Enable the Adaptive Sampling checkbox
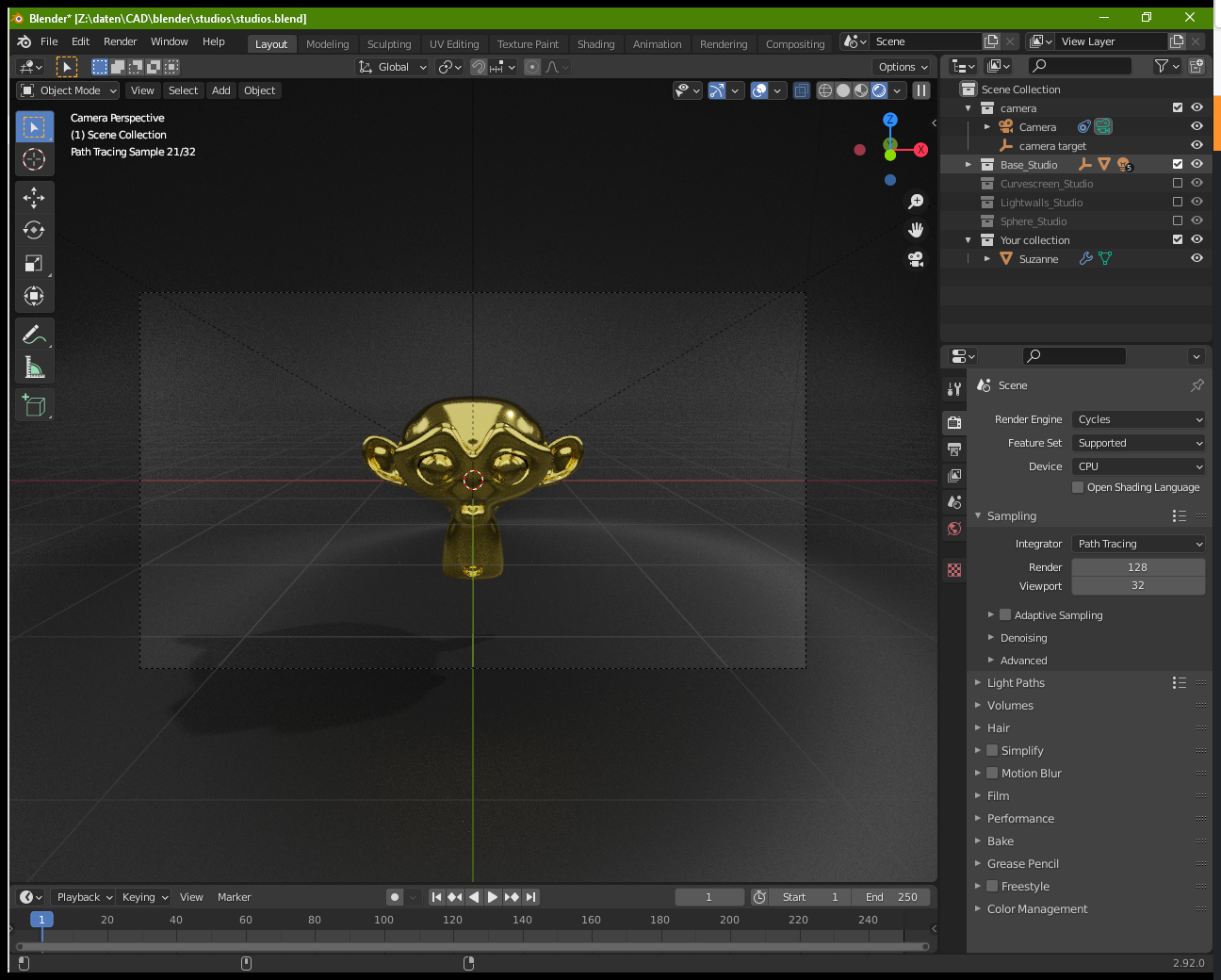 [1003, 614]
